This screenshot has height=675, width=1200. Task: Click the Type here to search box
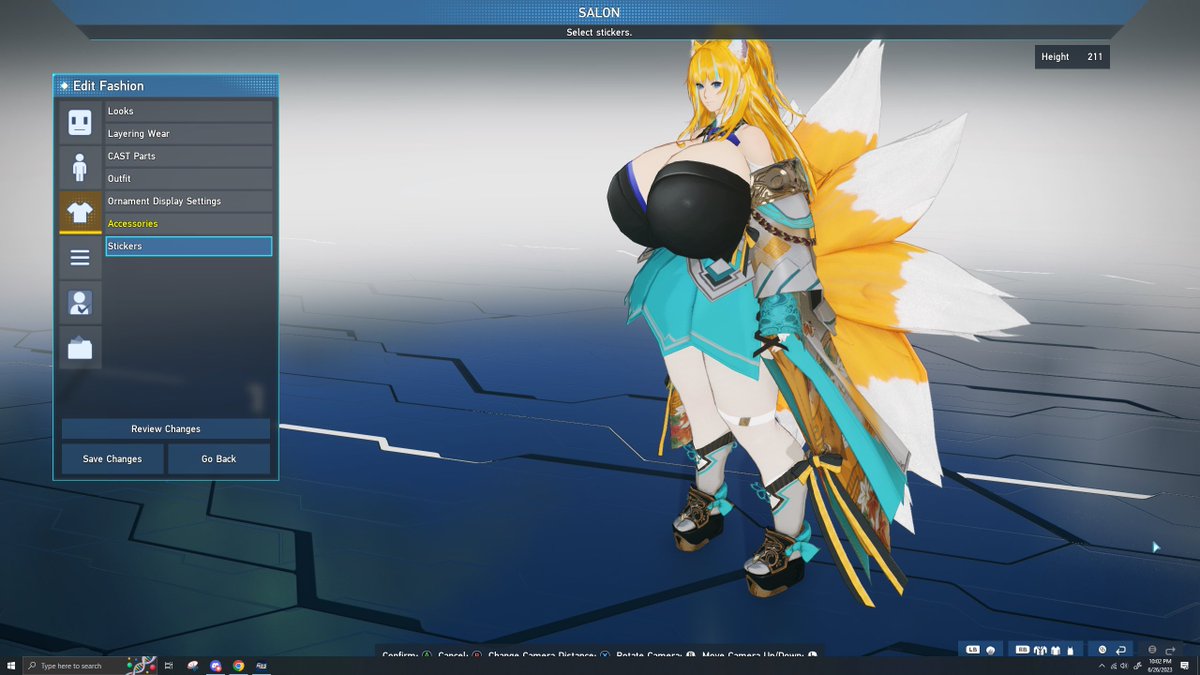click(90, 666)
